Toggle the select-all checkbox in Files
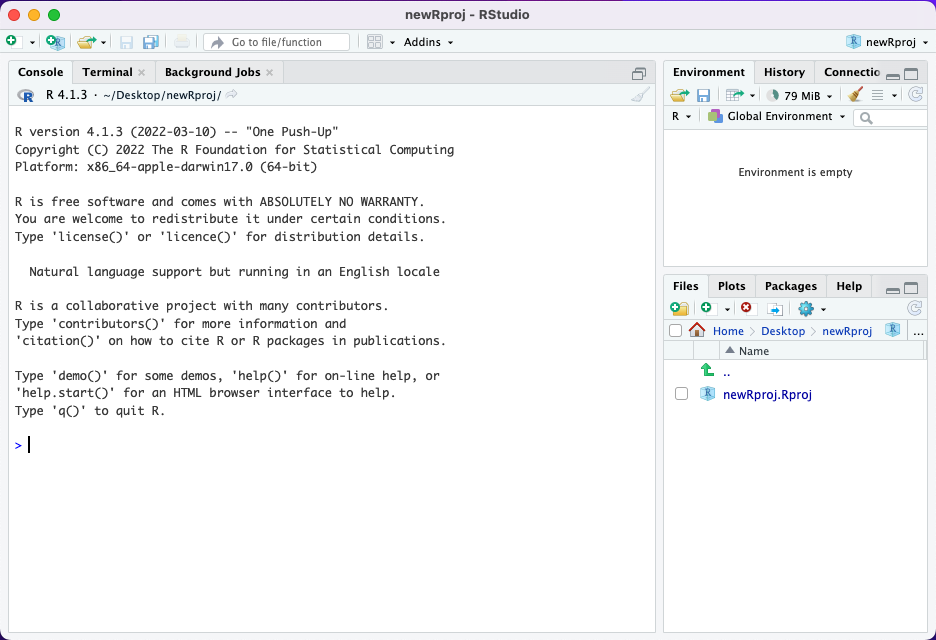 click(675, 331)
